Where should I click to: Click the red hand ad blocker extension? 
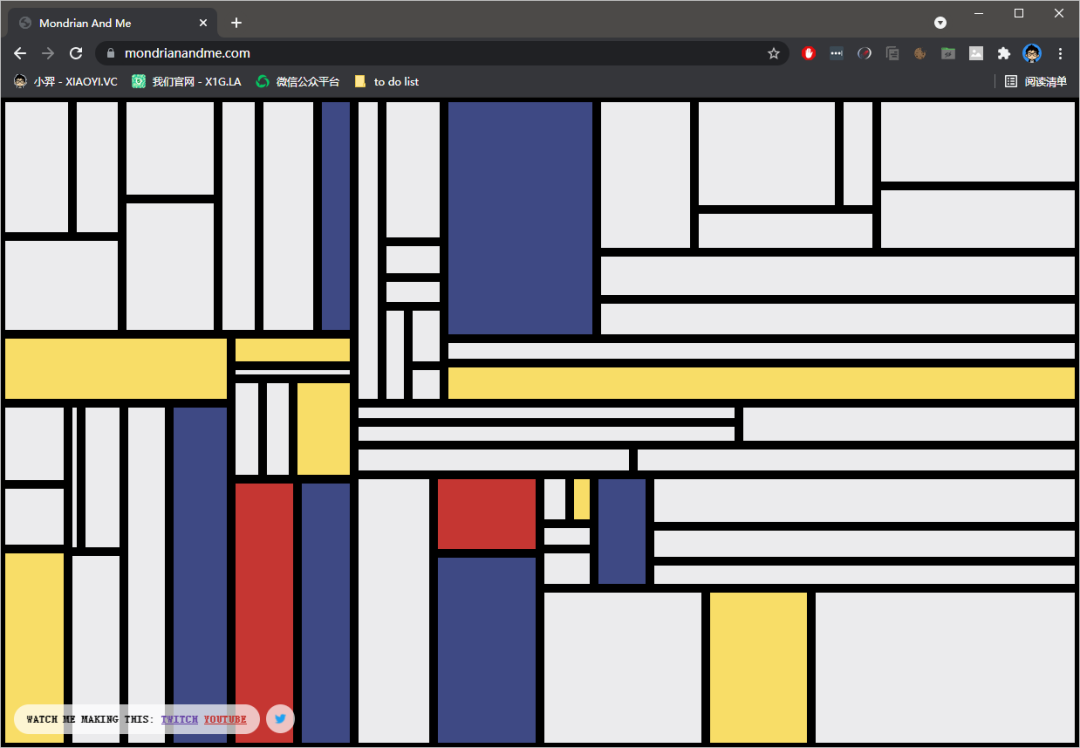point(808,54)
